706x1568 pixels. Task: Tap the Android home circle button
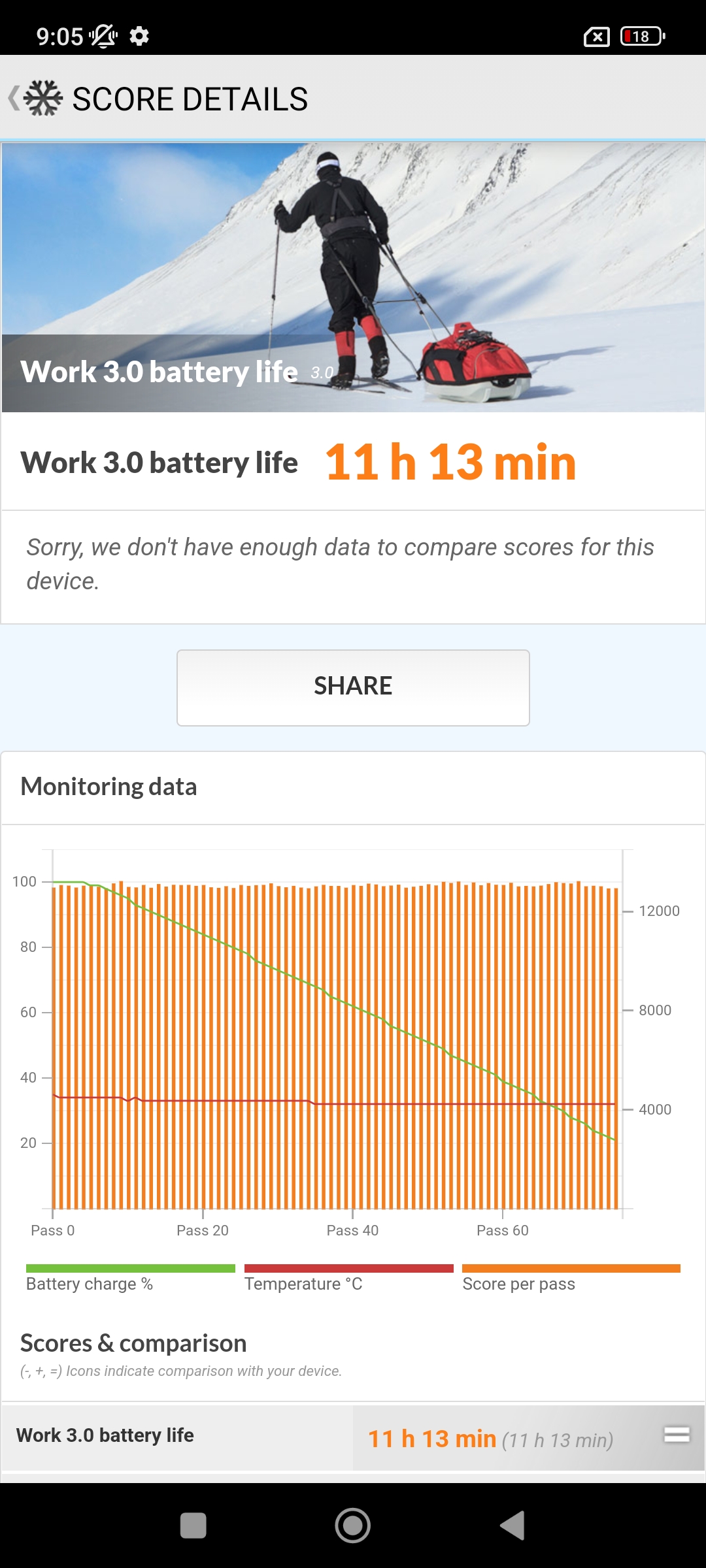point(353,1526)
